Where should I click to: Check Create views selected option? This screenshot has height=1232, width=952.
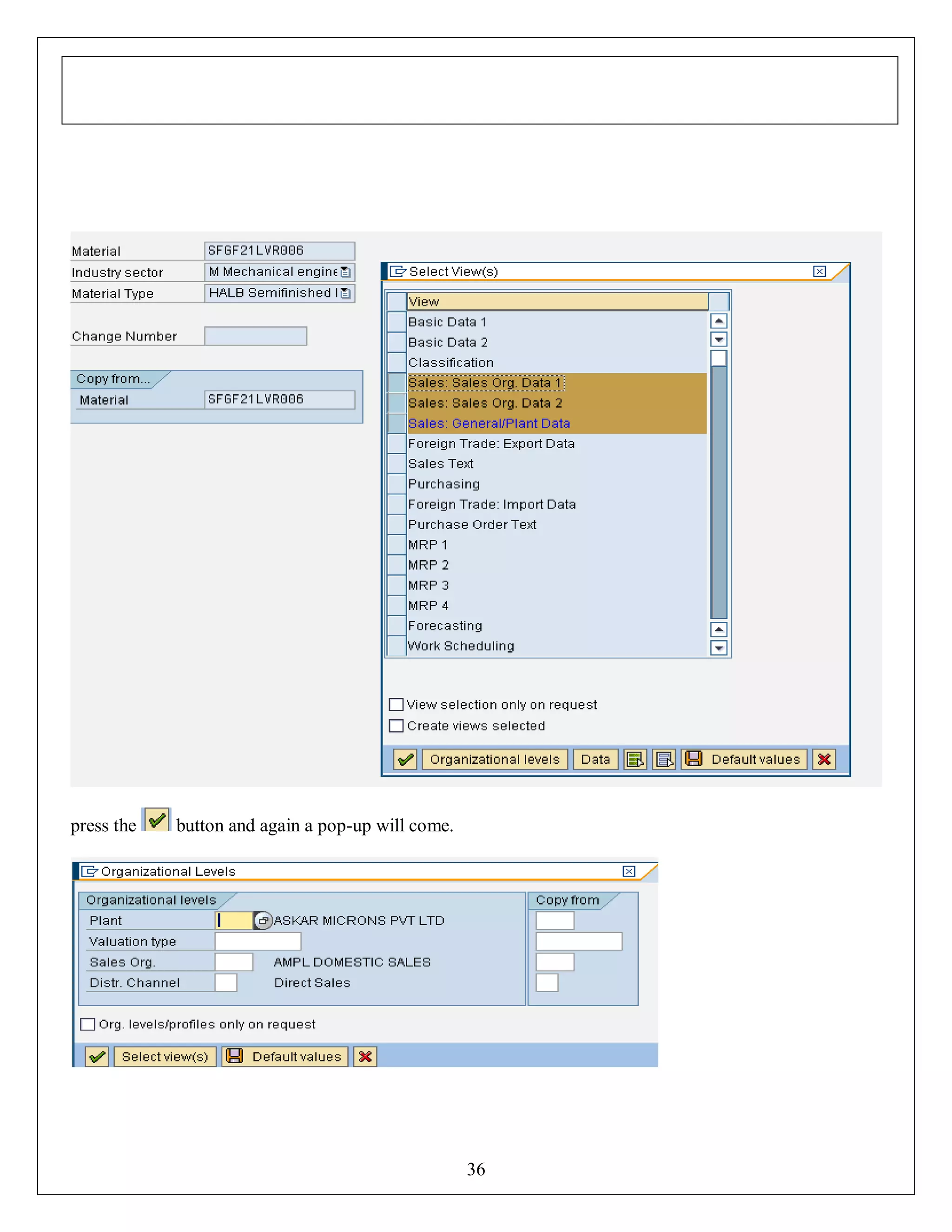397,726
